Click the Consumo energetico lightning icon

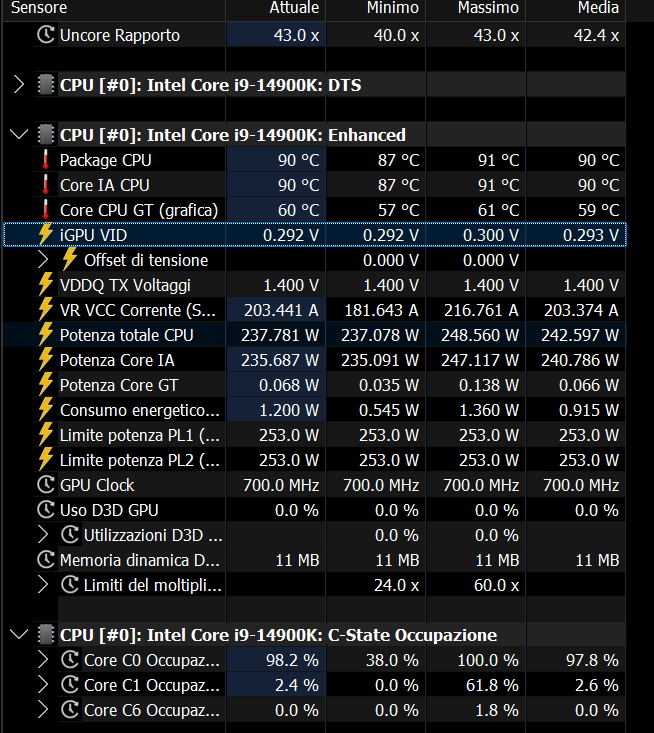tap(46, 410)
